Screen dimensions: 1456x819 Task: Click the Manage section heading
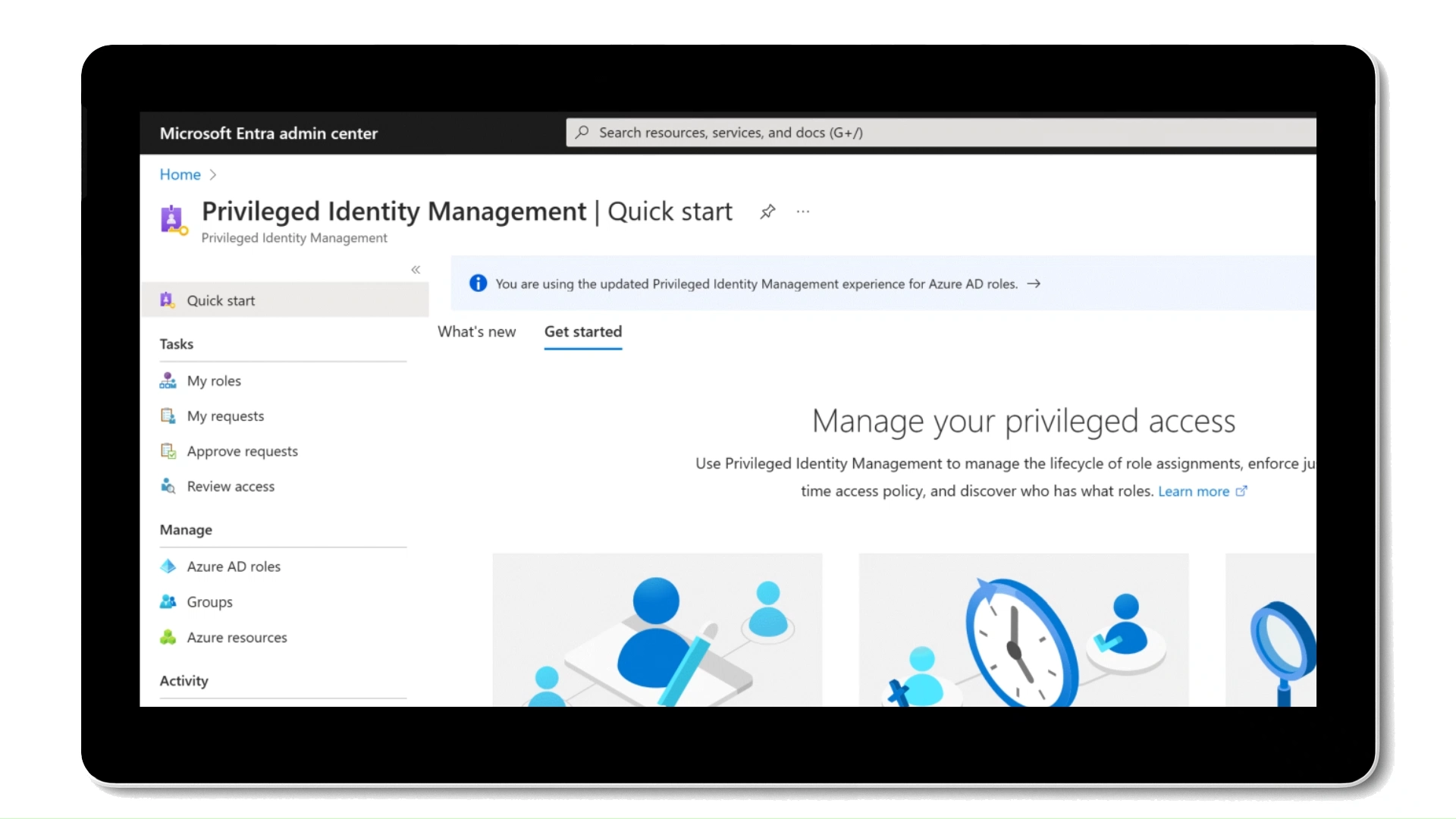186,529
